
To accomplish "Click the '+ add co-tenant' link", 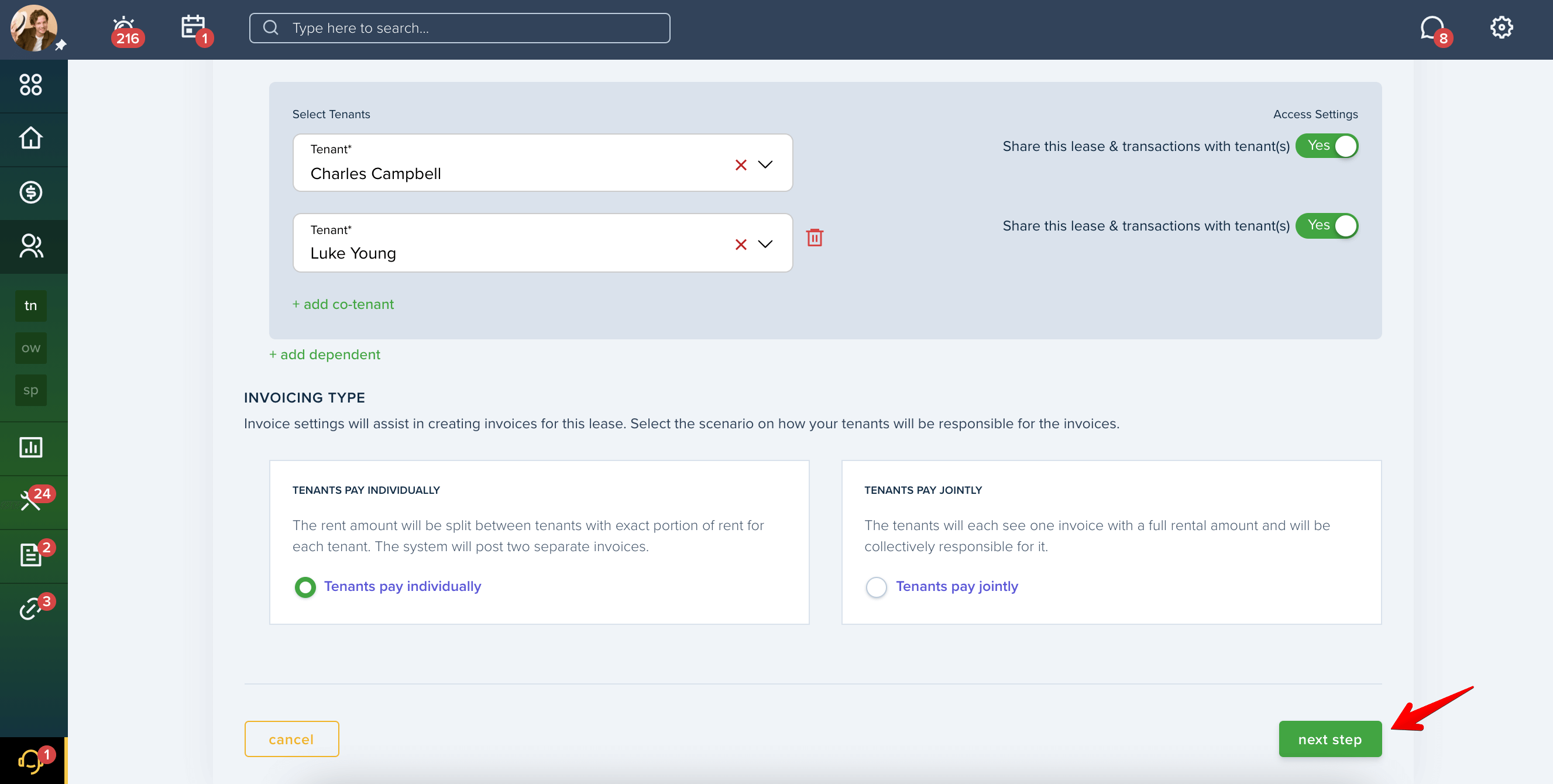I will pyautogui.click(x=343, y=304).
